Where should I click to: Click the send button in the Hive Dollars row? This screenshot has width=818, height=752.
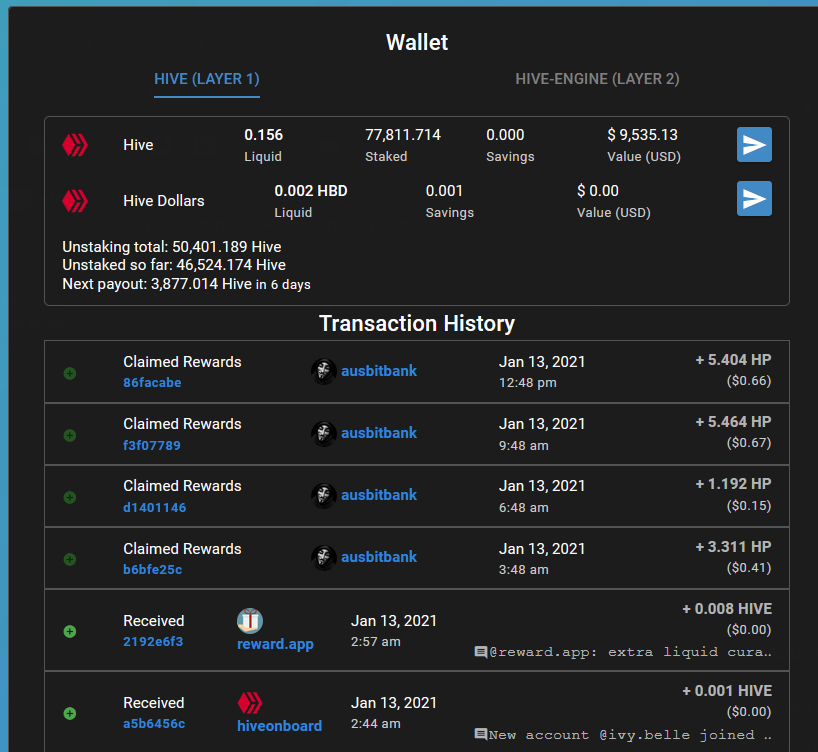pos(754,198)
